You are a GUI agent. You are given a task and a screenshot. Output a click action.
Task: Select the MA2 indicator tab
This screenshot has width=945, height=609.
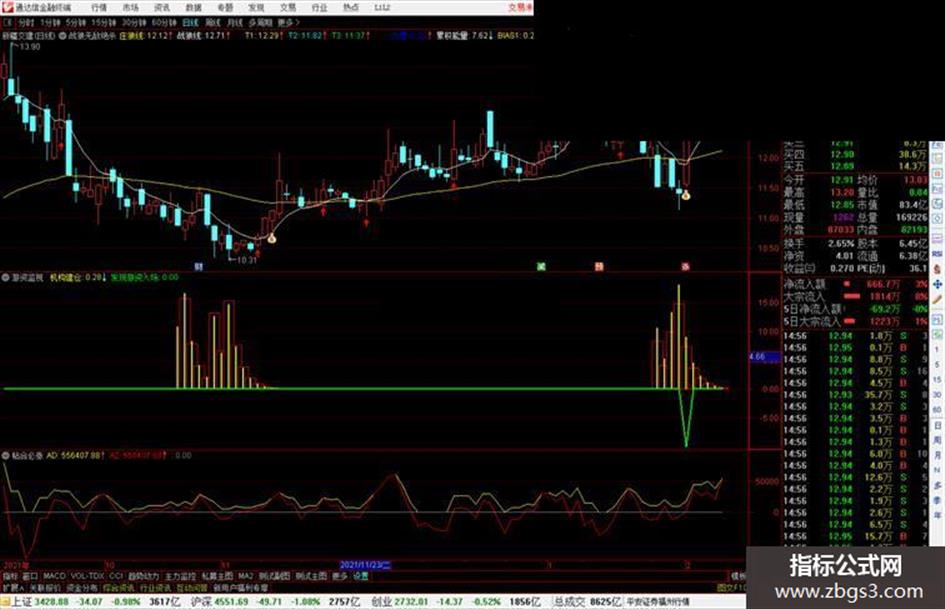click(245, 576)
